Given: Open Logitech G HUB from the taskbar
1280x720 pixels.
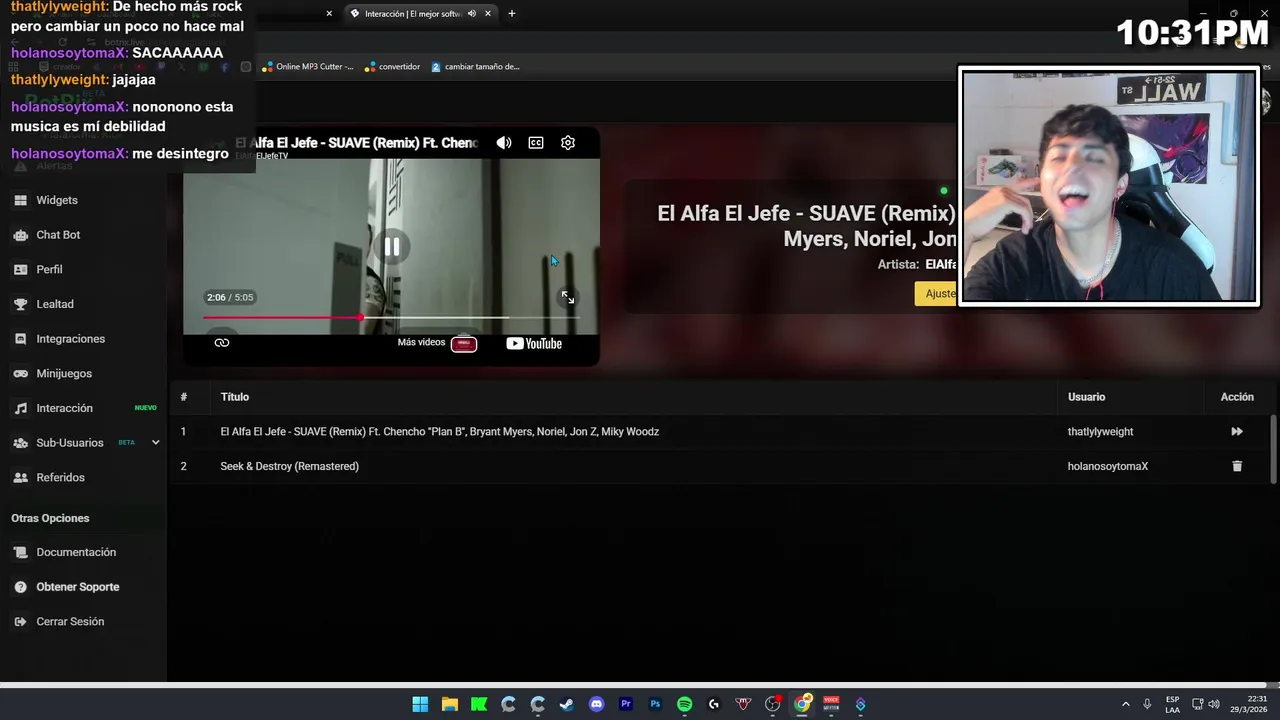Looking at the screenshot, I should tap(714, 704).
